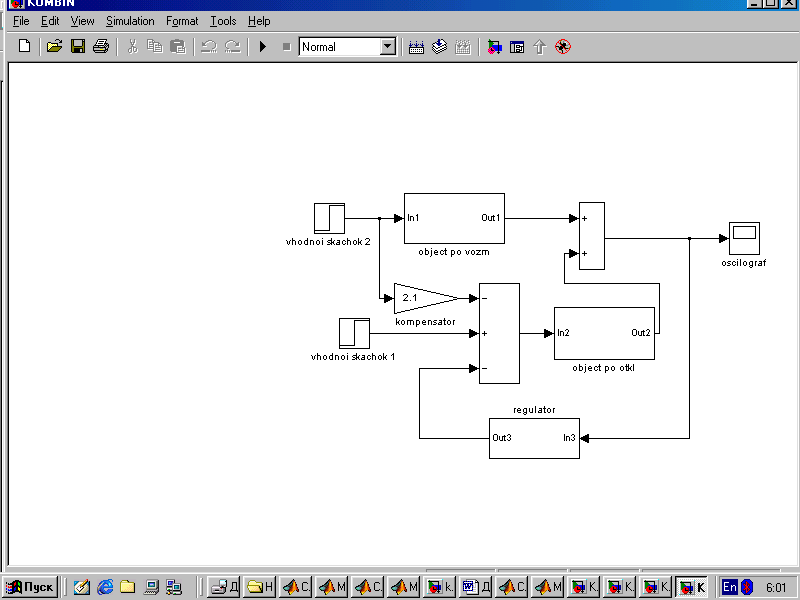800x600 pixels.
Task: Undo the last action
Action: click(x=209, y=46)
